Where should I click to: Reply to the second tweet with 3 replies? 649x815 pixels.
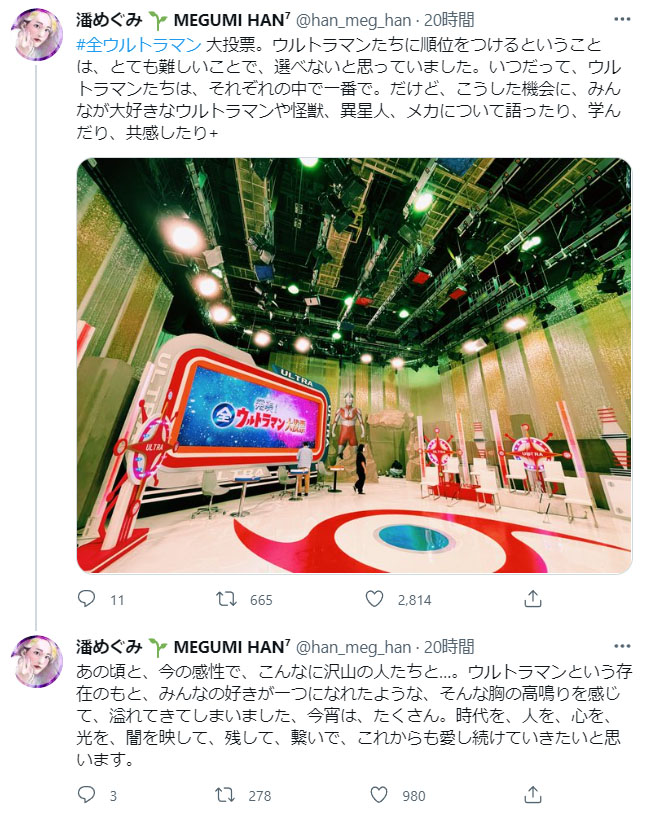86,795
